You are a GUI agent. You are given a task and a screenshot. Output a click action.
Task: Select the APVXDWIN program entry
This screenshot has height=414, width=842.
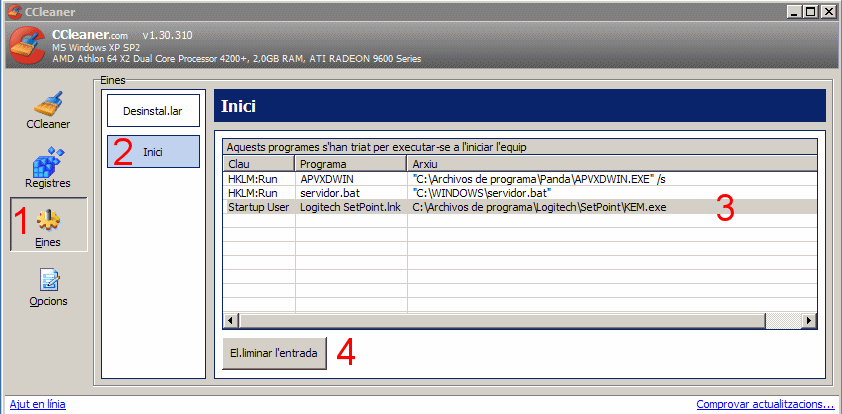point(327,179)
